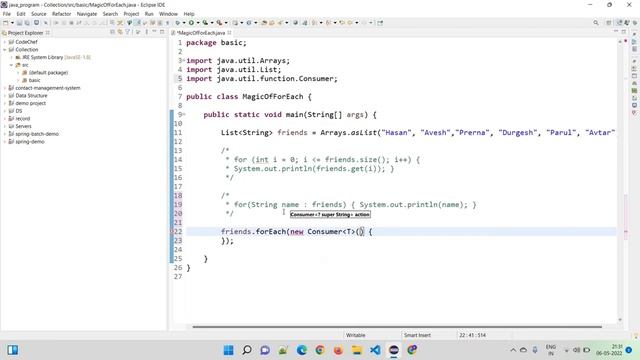Toggle Link with Editor in Project Explorer
640x360 pixels.
point(120,32)
